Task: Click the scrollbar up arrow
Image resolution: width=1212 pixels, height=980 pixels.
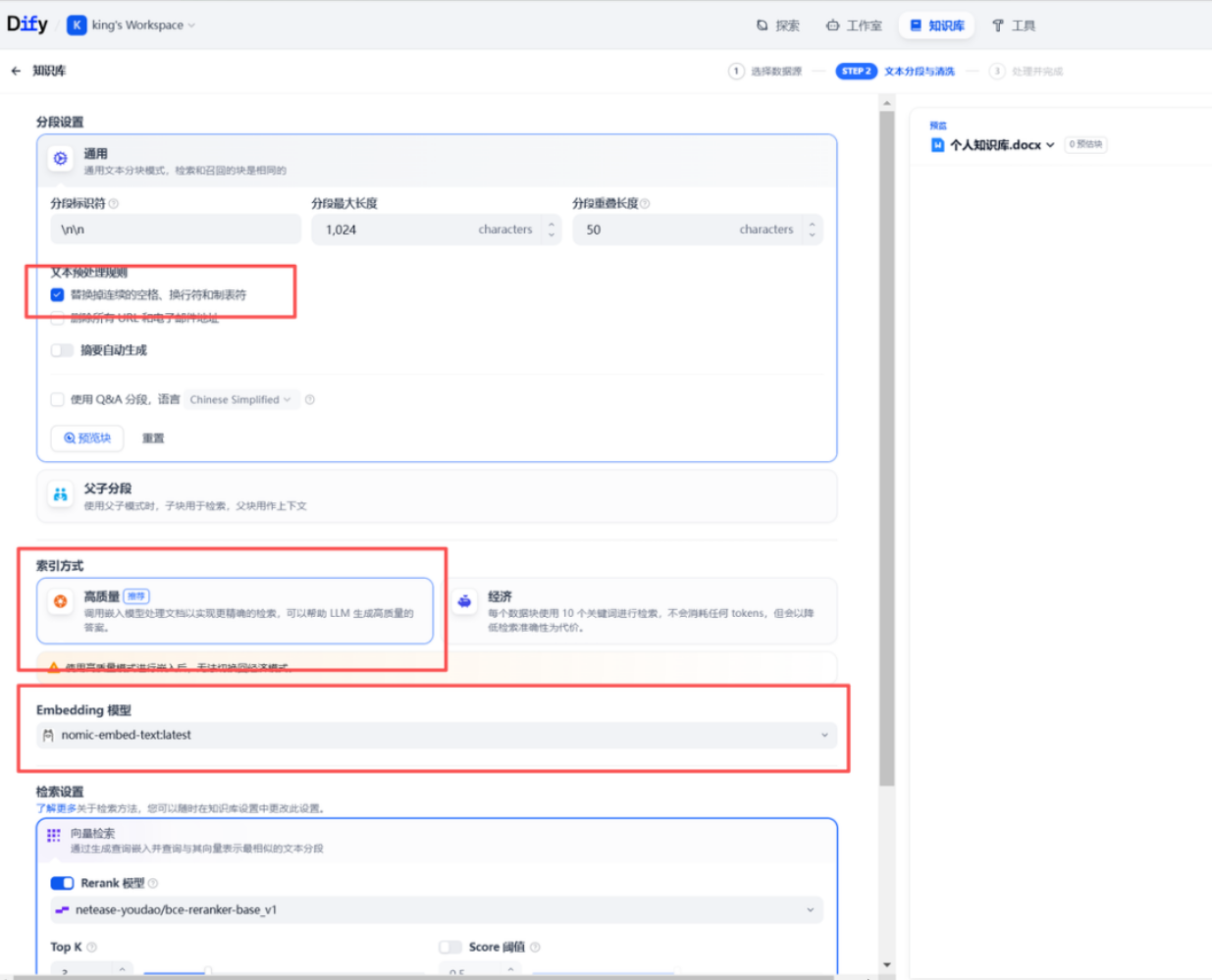Action: [887, 102]
